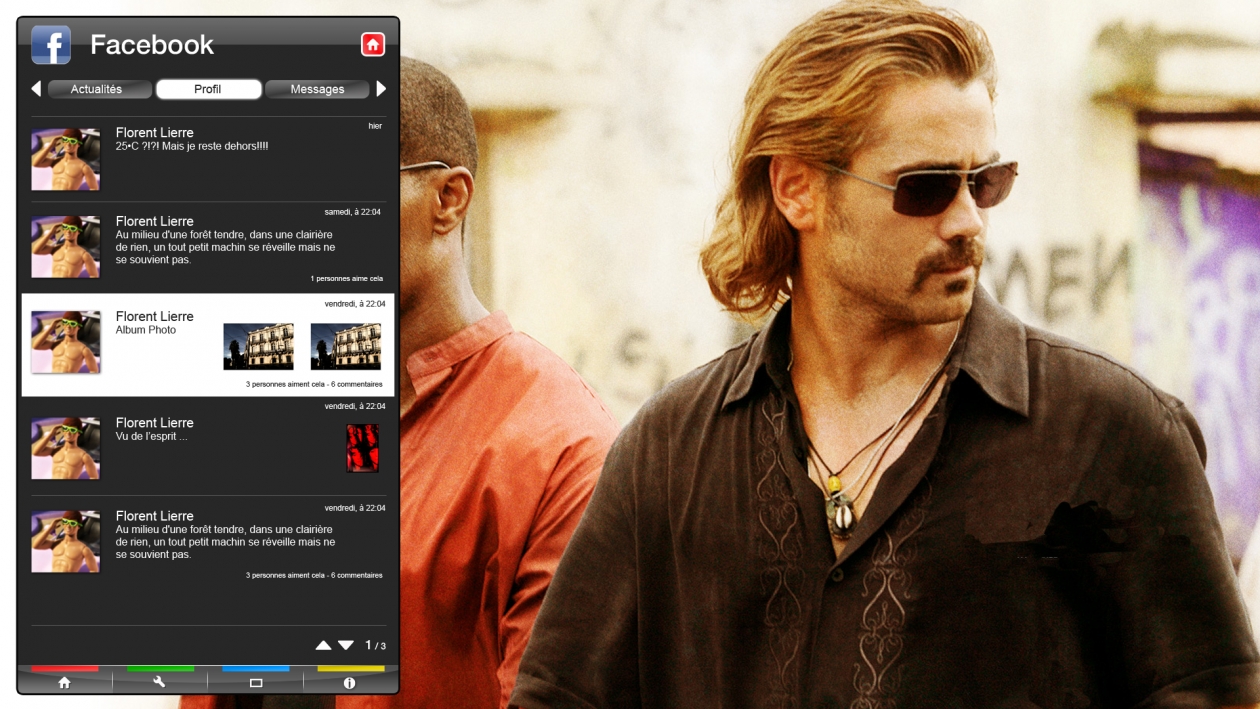Open the info icon in bottom bar
This screenshot has width=1260, height=709.
(x=349, y=683)
